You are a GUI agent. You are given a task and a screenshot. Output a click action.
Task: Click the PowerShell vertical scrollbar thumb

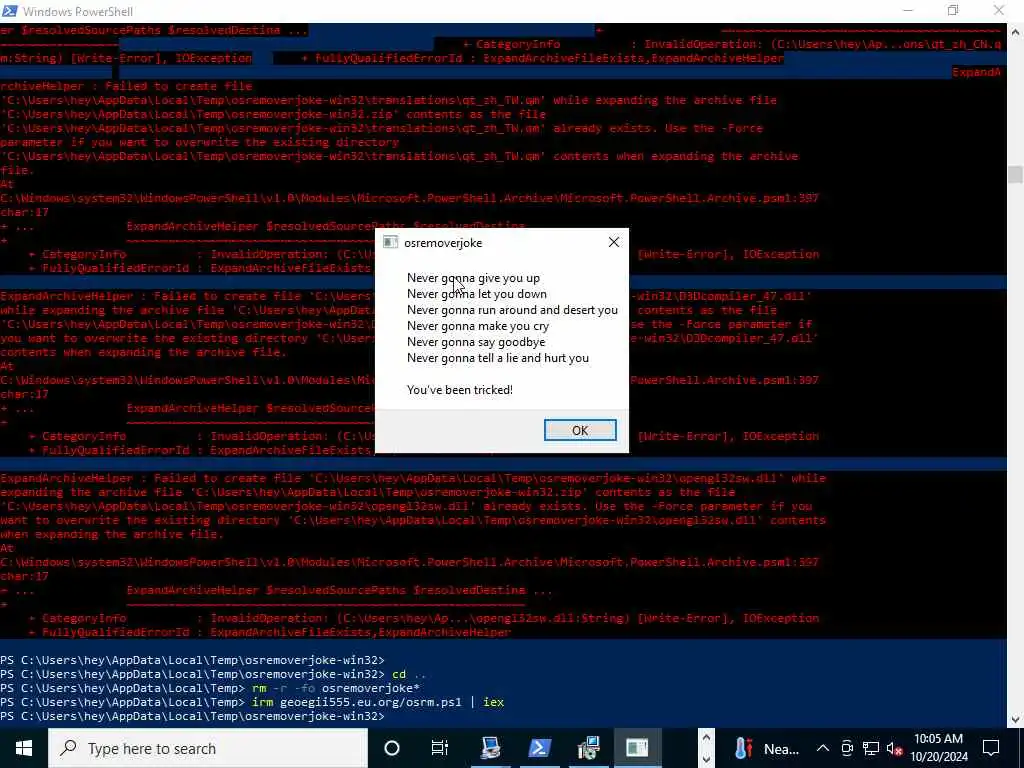point(1015,174)
